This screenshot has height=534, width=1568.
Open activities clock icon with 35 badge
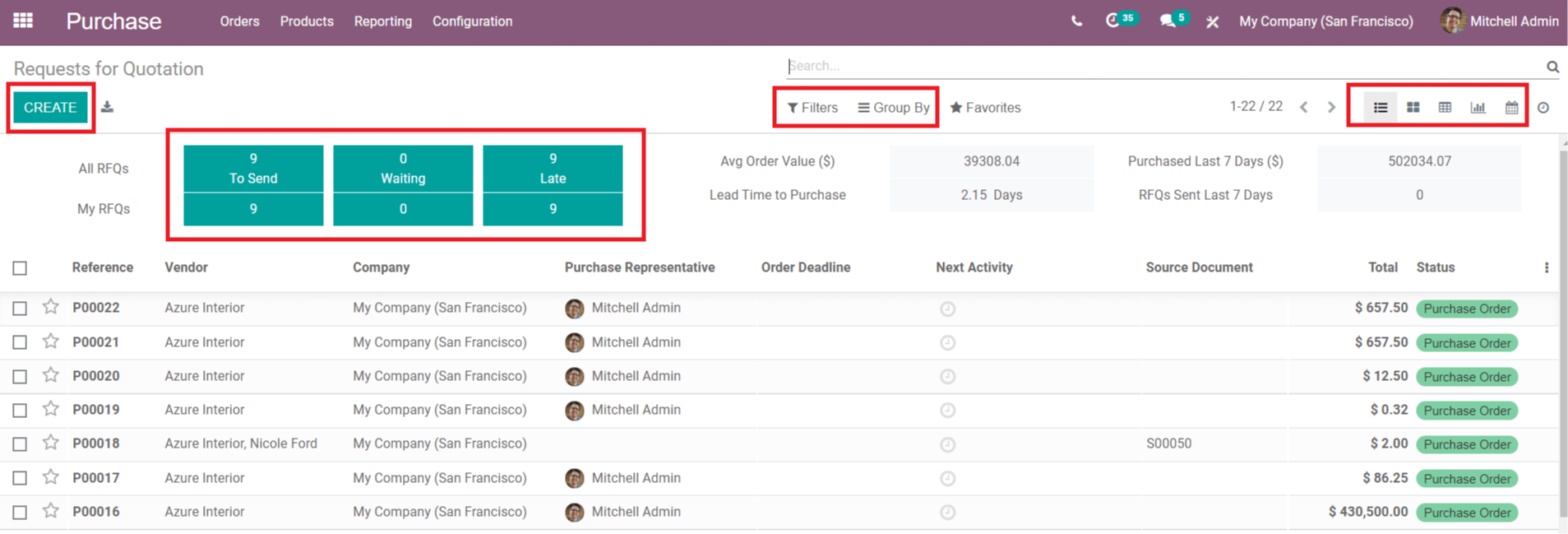click(1121, 20)
